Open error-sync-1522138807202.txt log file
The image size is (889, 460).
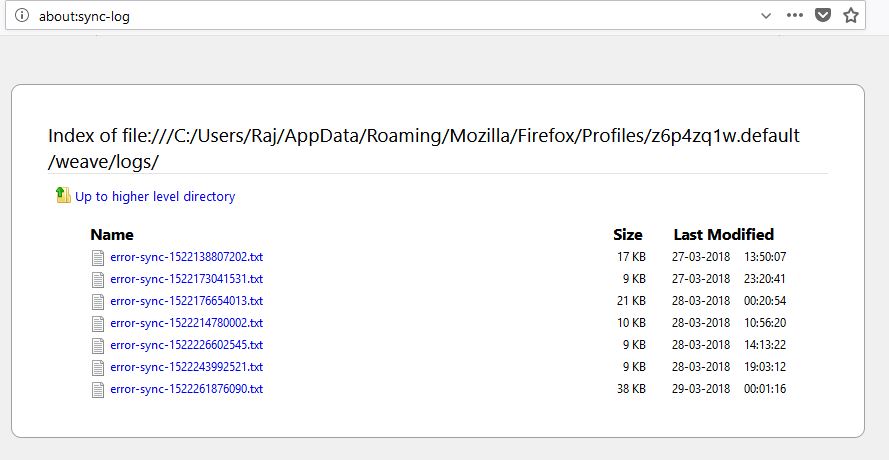(x=186, y=257)
